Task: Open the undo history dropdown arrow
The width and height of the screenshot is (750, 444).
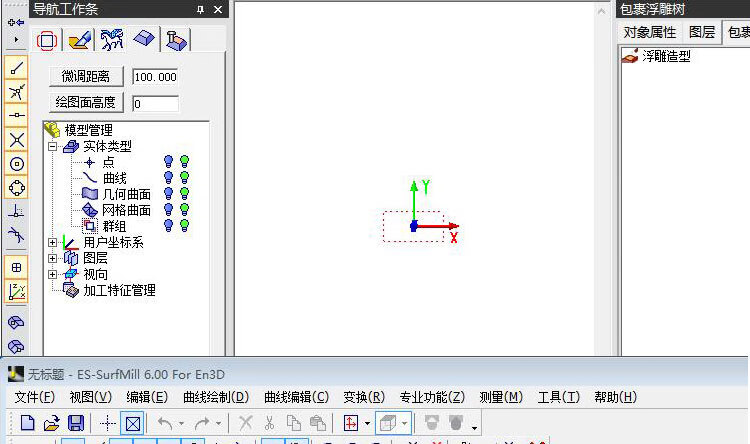Action: (x=181, y=423)
